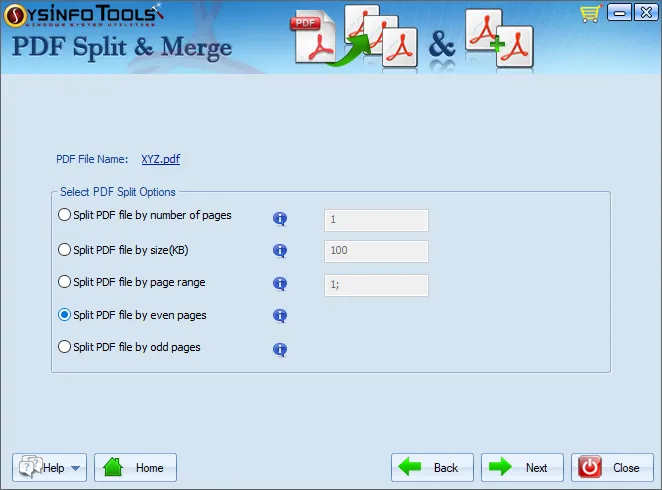Go Back to previous step
Screen dimensions: 662x490
tap(432, 468)
